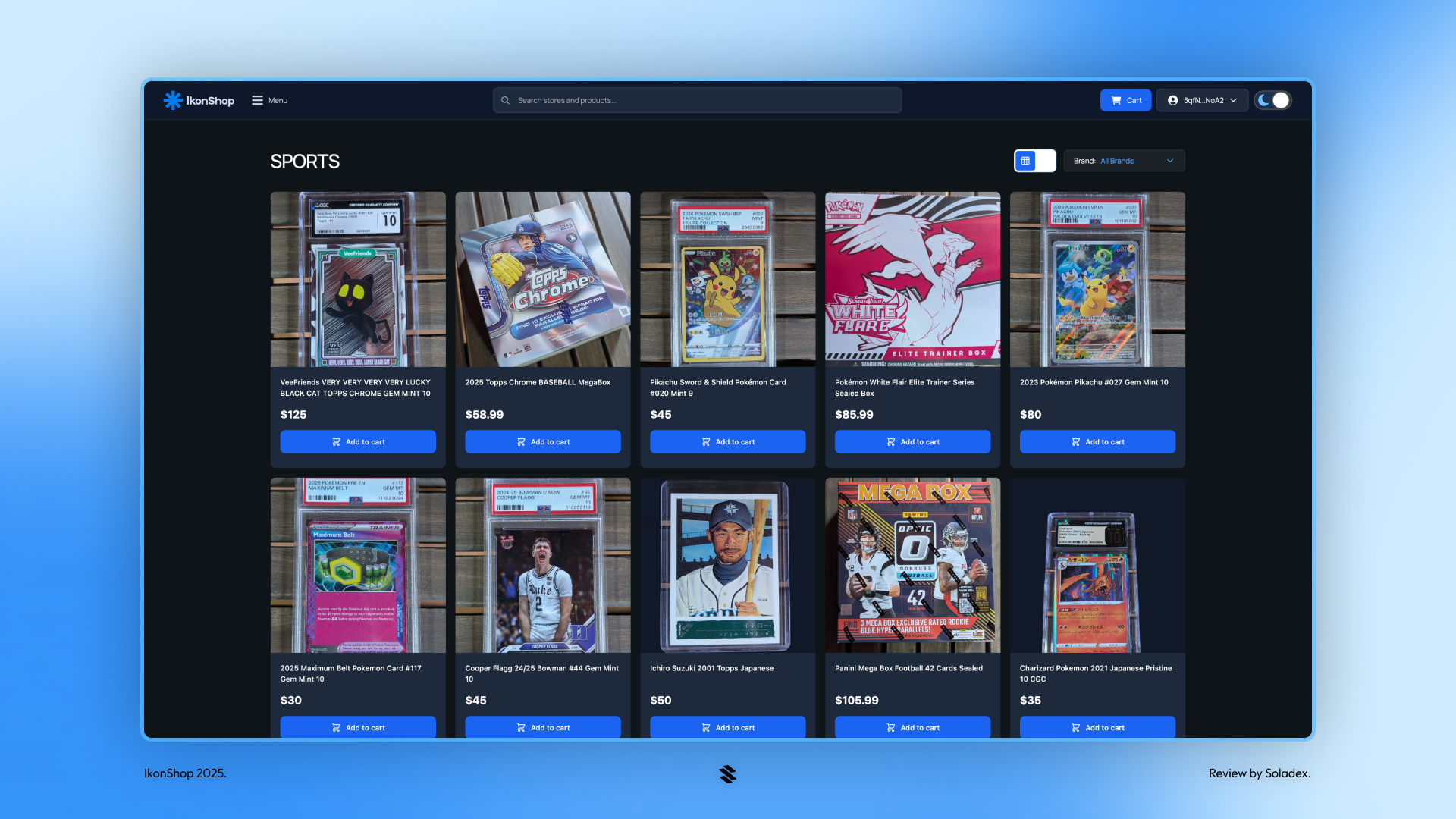1456x819 pixels.
Task: Click the magnifier icon in search bar
Action: 505,100
